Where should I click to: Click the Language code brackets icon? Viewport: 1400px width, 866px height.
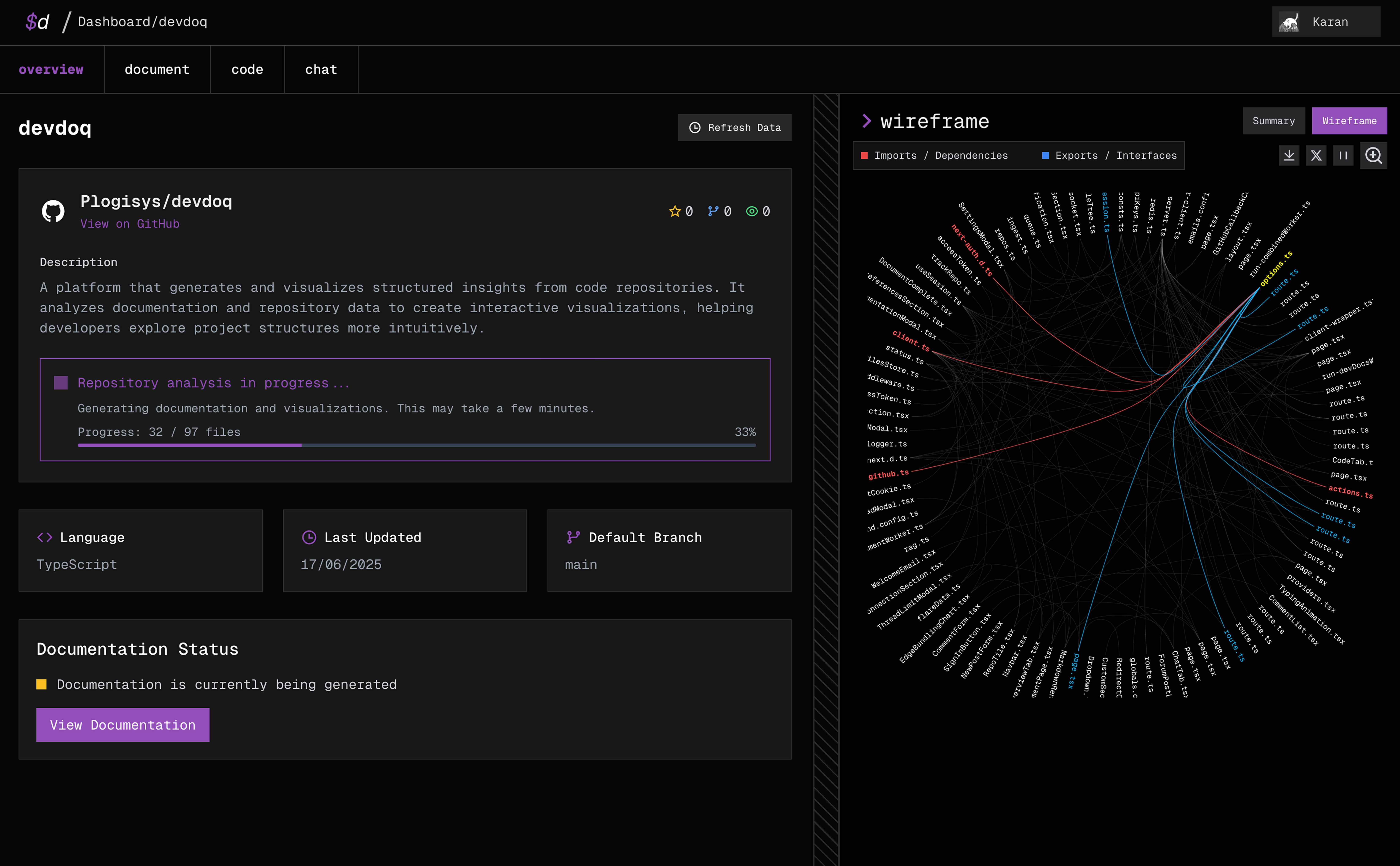(x=45, y=537)
